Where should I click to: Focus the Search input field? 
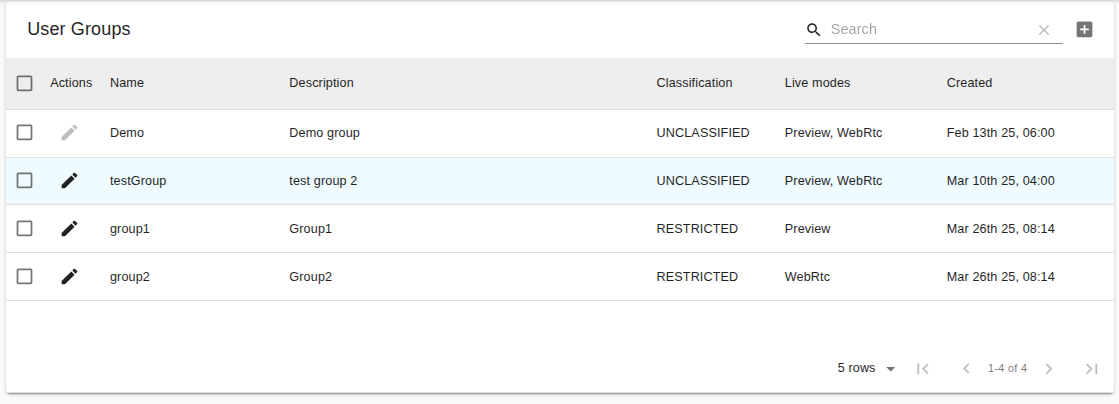point(930,30)
